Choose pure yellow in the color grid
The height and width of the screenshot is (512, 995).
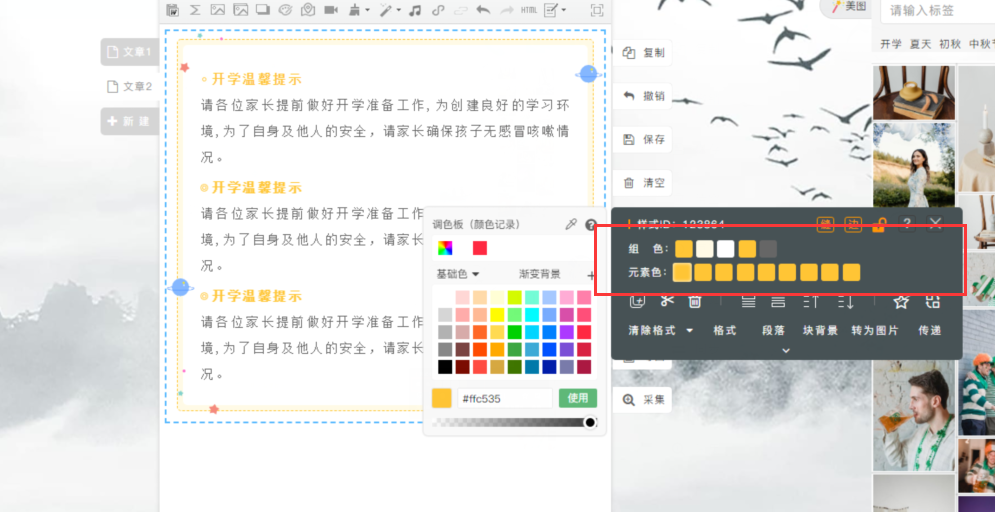498,315
